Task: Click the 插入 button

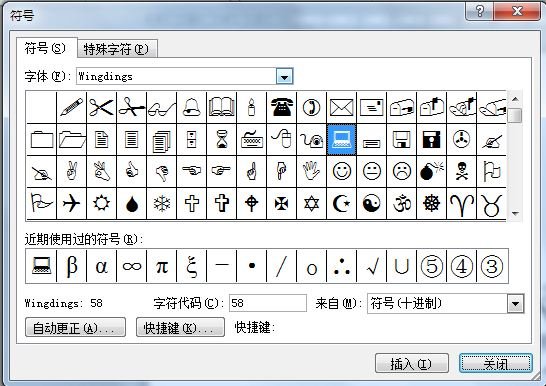Action: [412, 364]
